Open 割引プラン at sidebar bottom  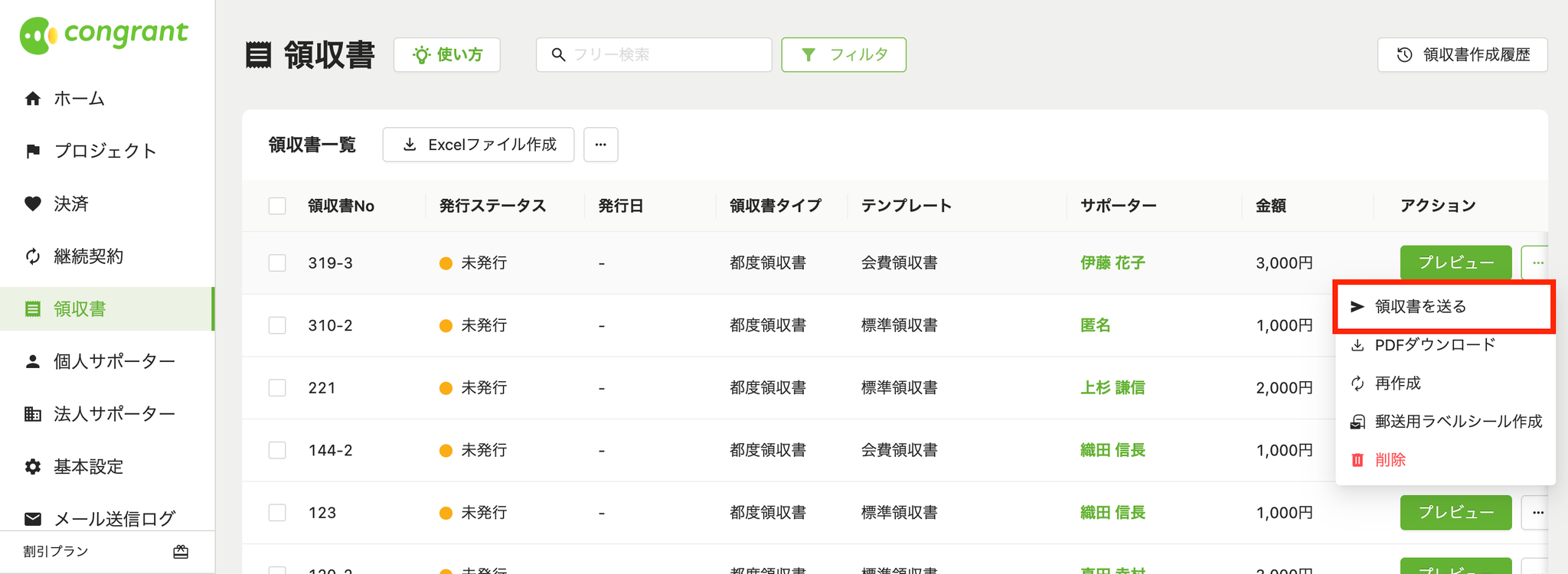(x=107, y=552)
